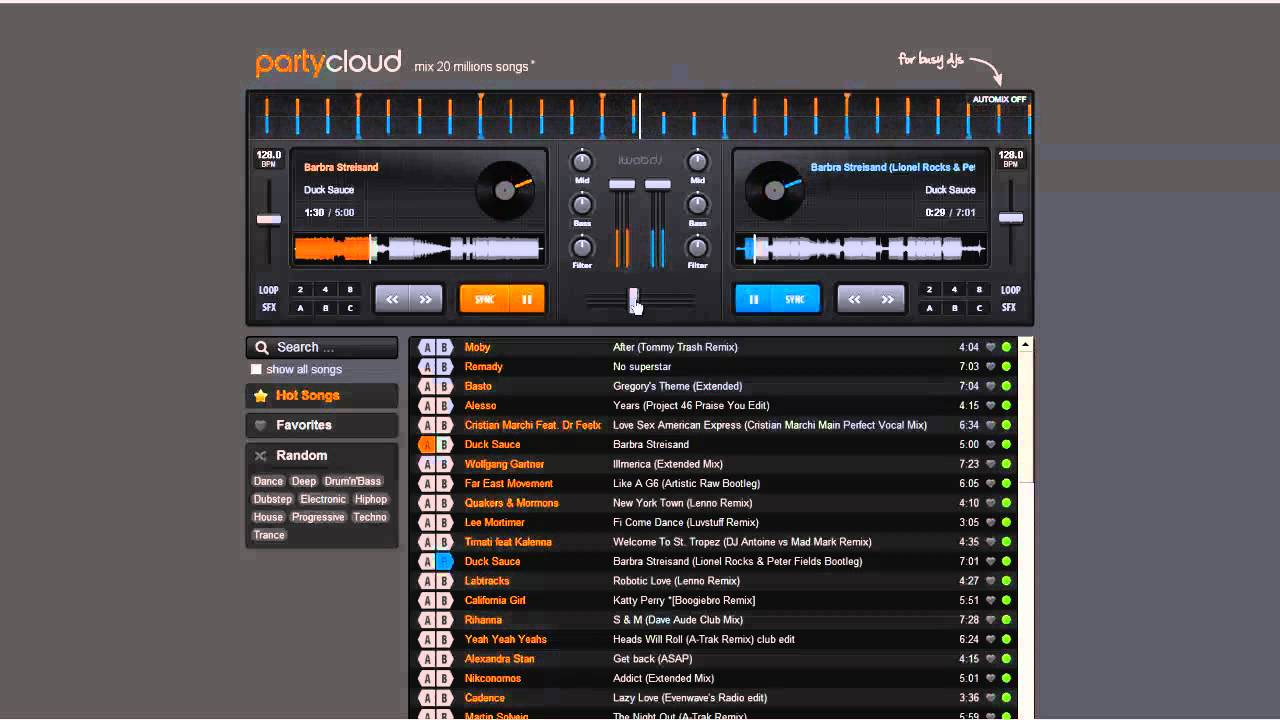Click the left deck Filter knob
1280x720 pixels.
point(582,247)
